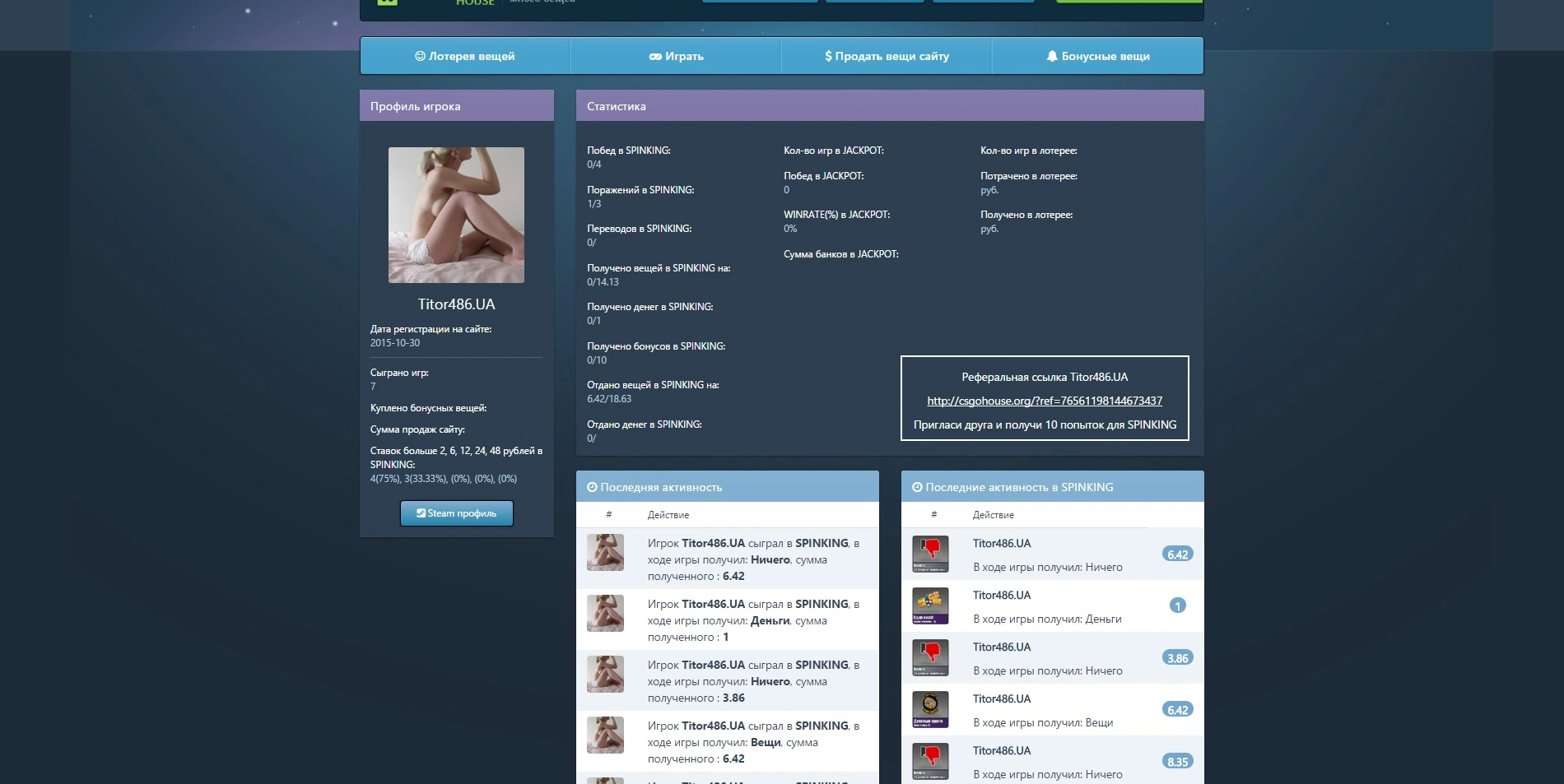Viewport: 1564px width, 784px height.
Task: Open the Играть menu tab
Action: tap(676, 56)
